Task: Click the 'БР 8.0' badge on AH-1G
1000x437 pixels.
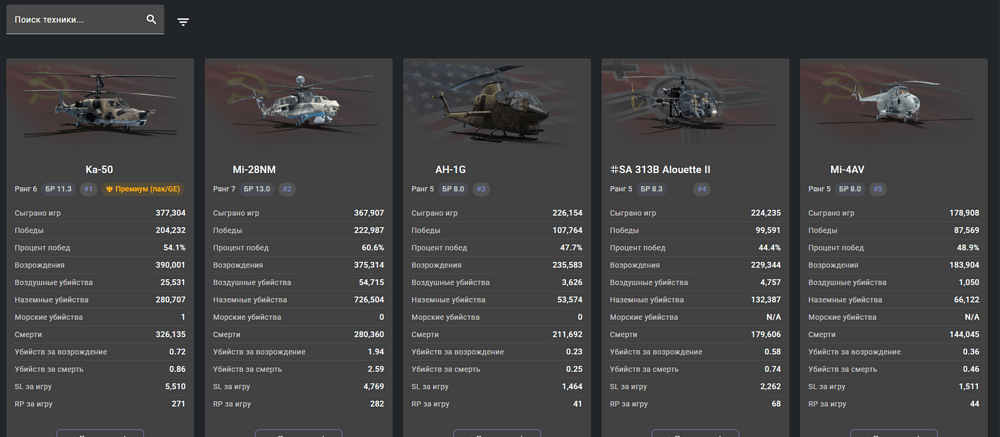Action: [x=453, y=189]
